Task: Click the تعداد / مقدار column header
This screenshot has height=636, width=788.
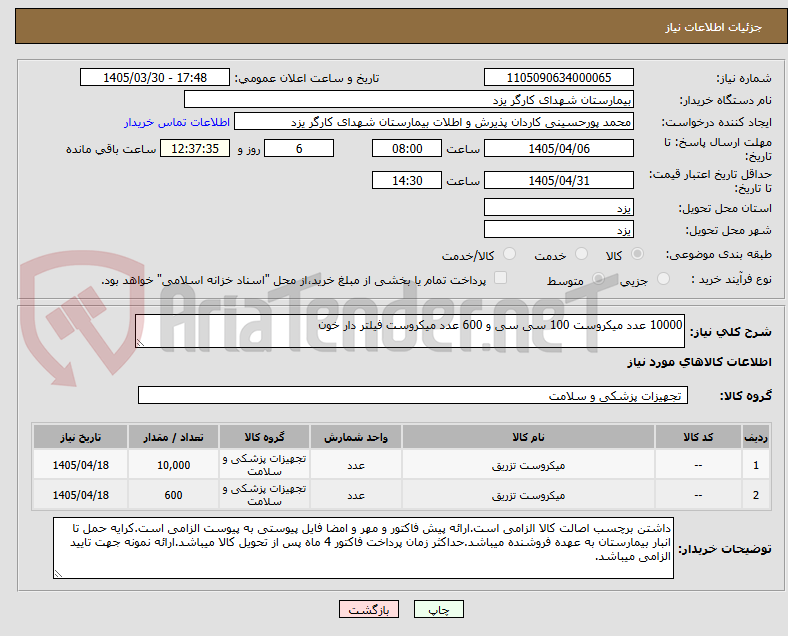Action: point(173,437)
